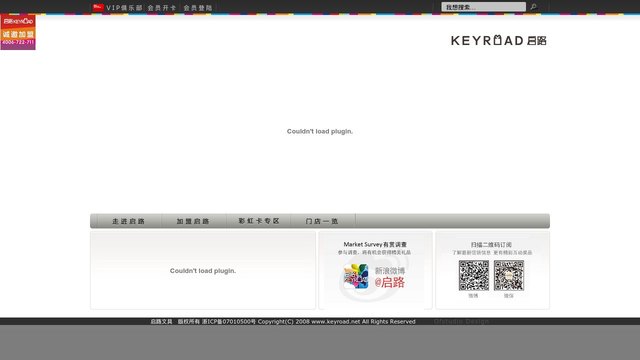Screen dimensions: 640x360
Task: Open the 加盟启路 menu item
Action: (193, 221)
